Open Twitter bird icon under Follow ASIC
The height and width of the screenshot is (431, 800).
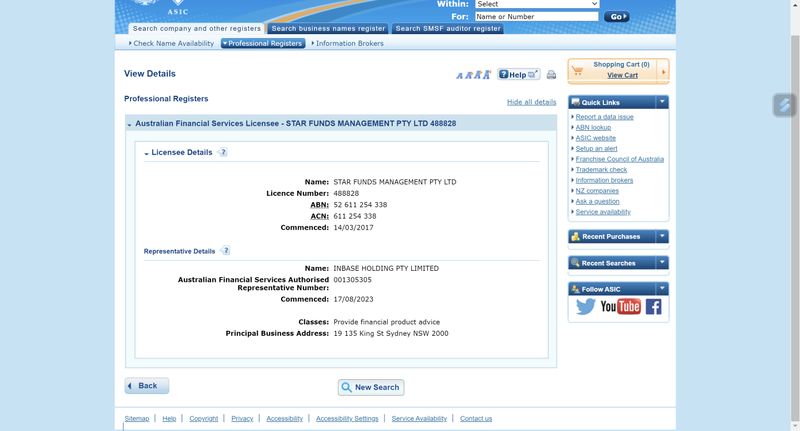point(585,307)
